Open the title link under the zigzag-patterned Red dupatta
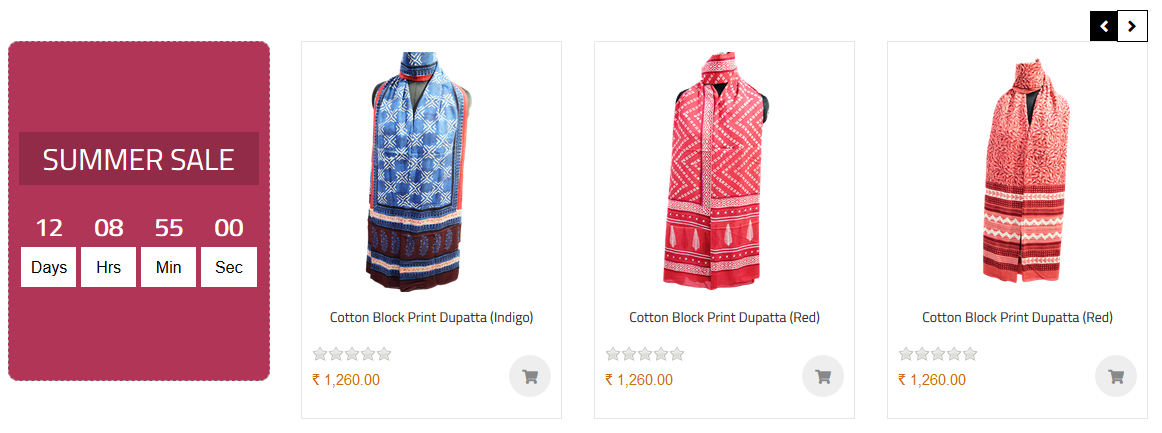 coord(724,318)
